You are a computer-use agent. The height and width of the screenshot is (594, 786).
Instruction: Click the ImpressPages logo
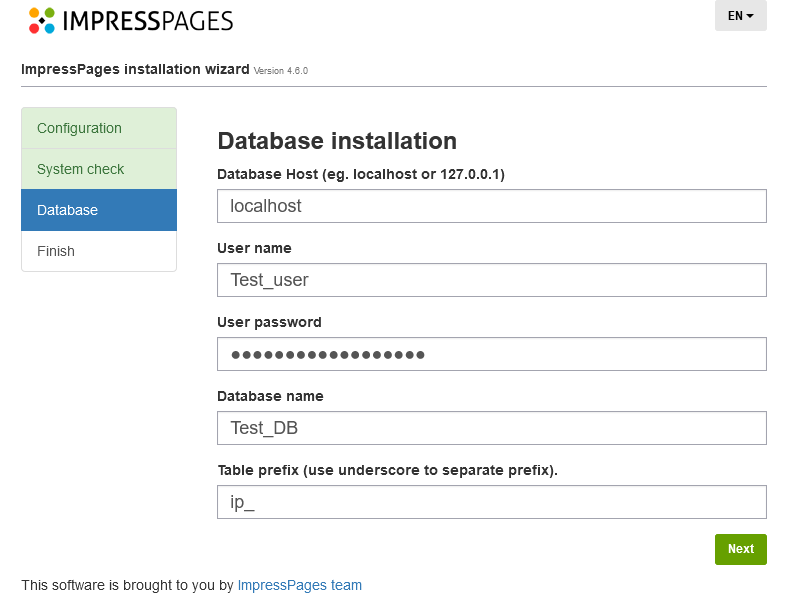[131, 21]
